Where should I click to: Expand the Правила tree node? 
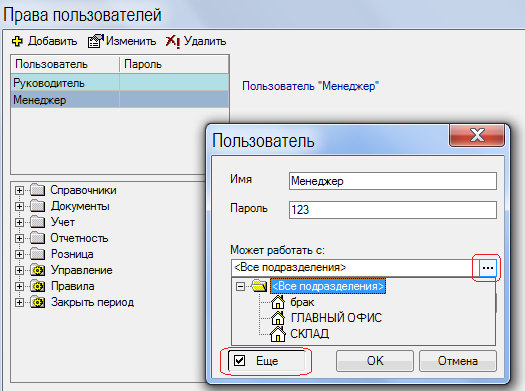(x=19, y=287)
